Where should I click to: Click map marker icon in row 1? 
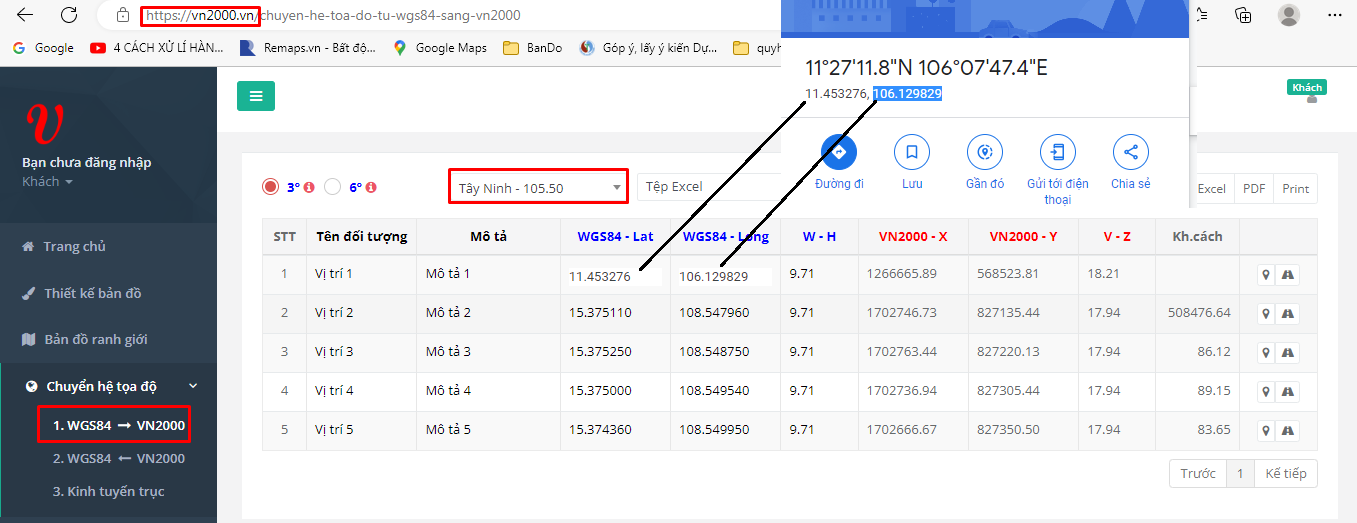click(x=1266, y=275)
